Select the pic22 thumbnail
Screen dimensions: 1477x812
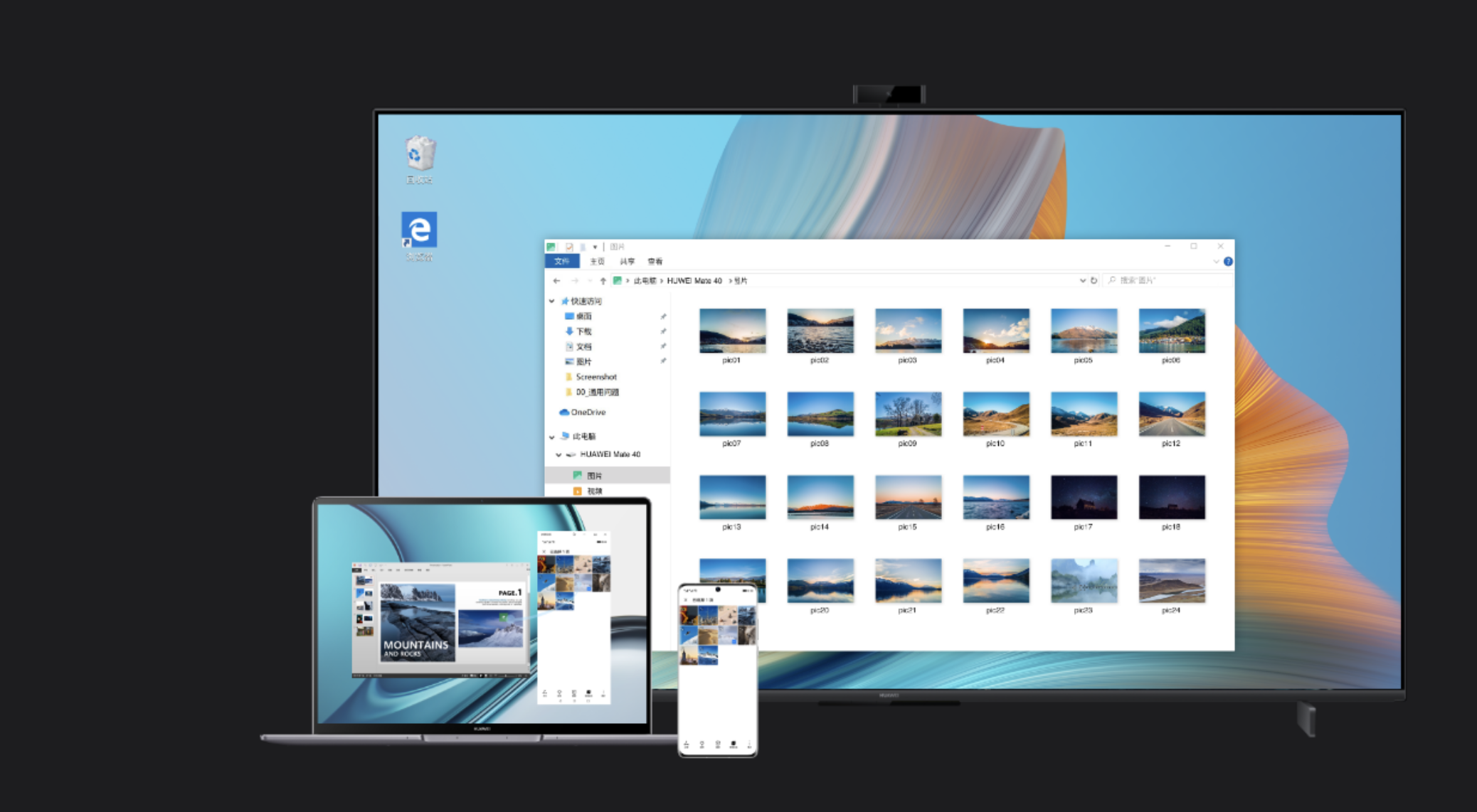point(996,580)
